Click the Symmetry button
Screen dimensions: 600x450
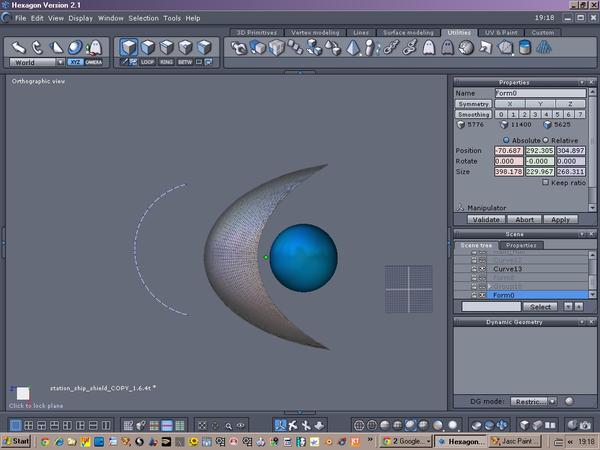click(473, 104)
